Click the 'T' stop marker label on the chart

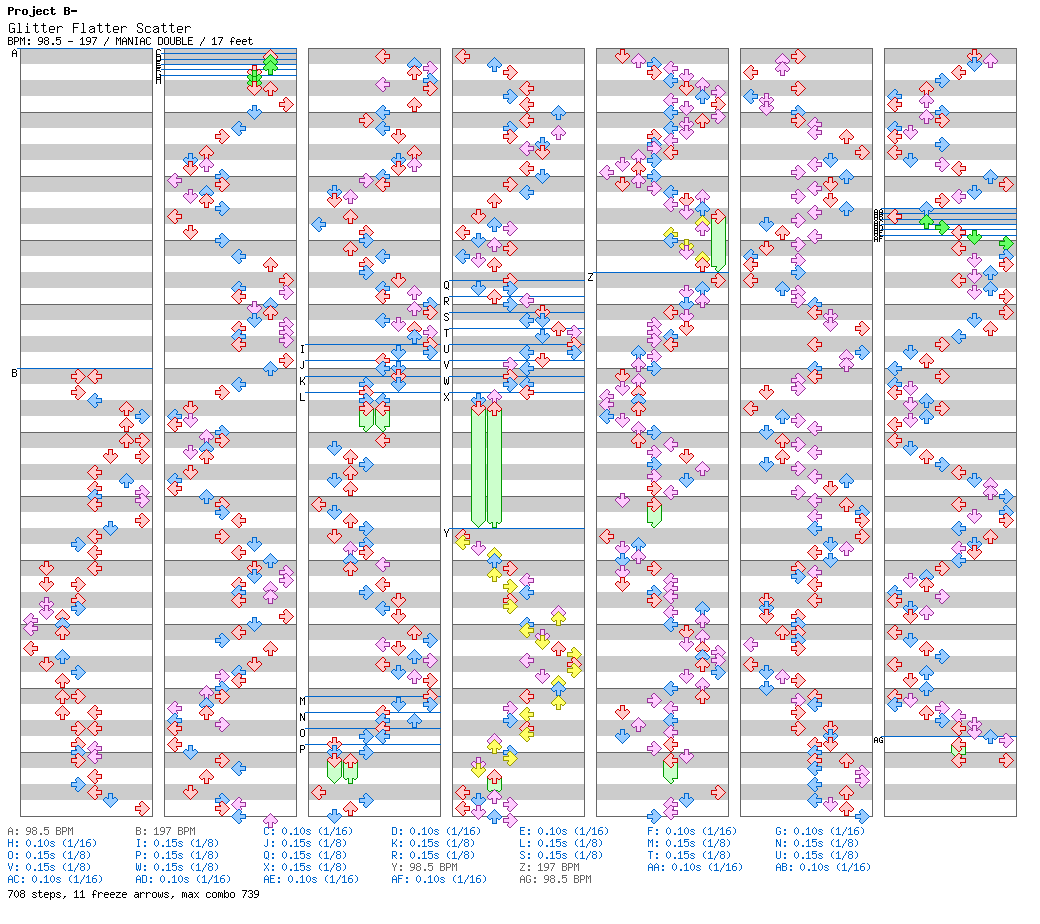point(446,333)
